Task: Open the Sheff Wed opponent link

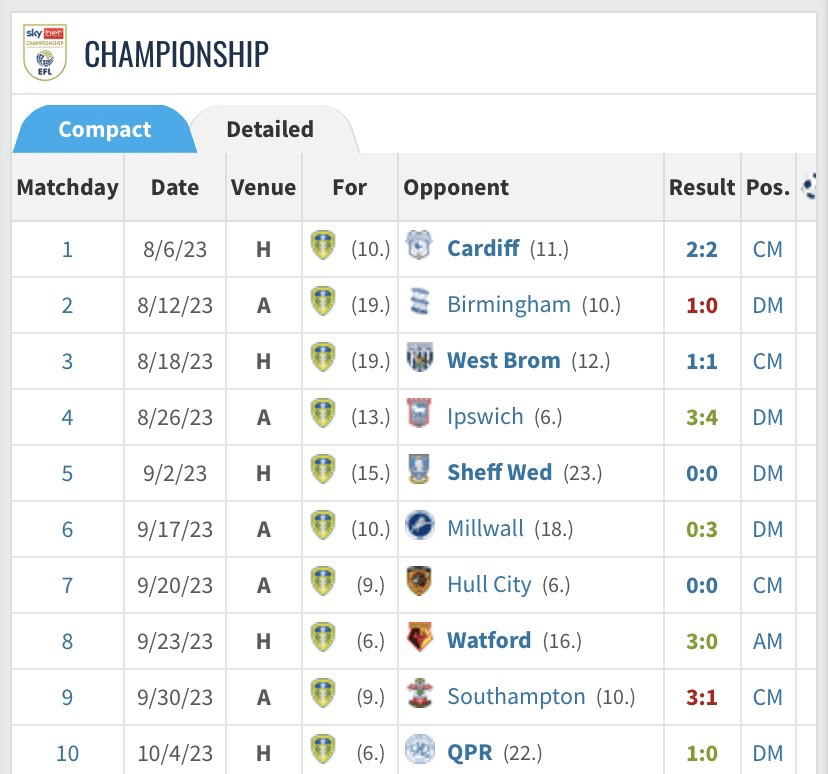Action: [x=499, y=472]
